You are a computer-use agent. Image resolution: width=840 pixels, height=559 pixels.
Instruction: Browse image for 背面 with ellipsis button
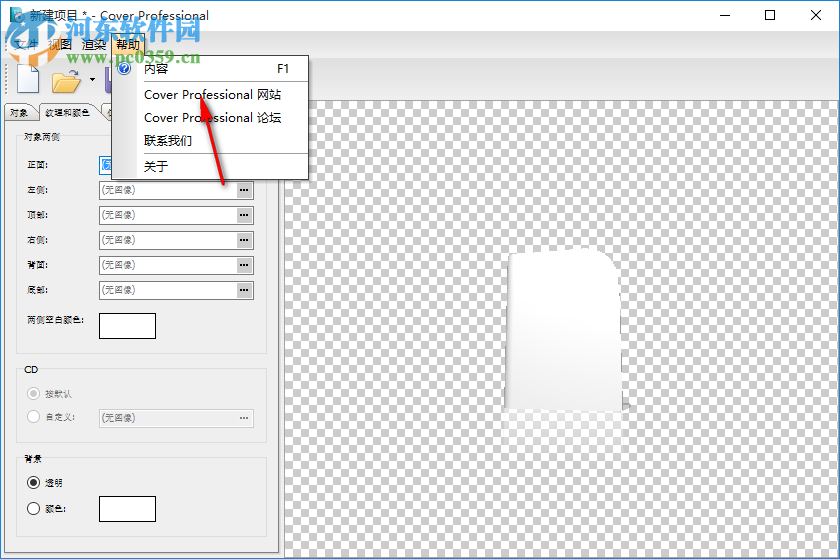pyautogui.click(x=244, y=265)
